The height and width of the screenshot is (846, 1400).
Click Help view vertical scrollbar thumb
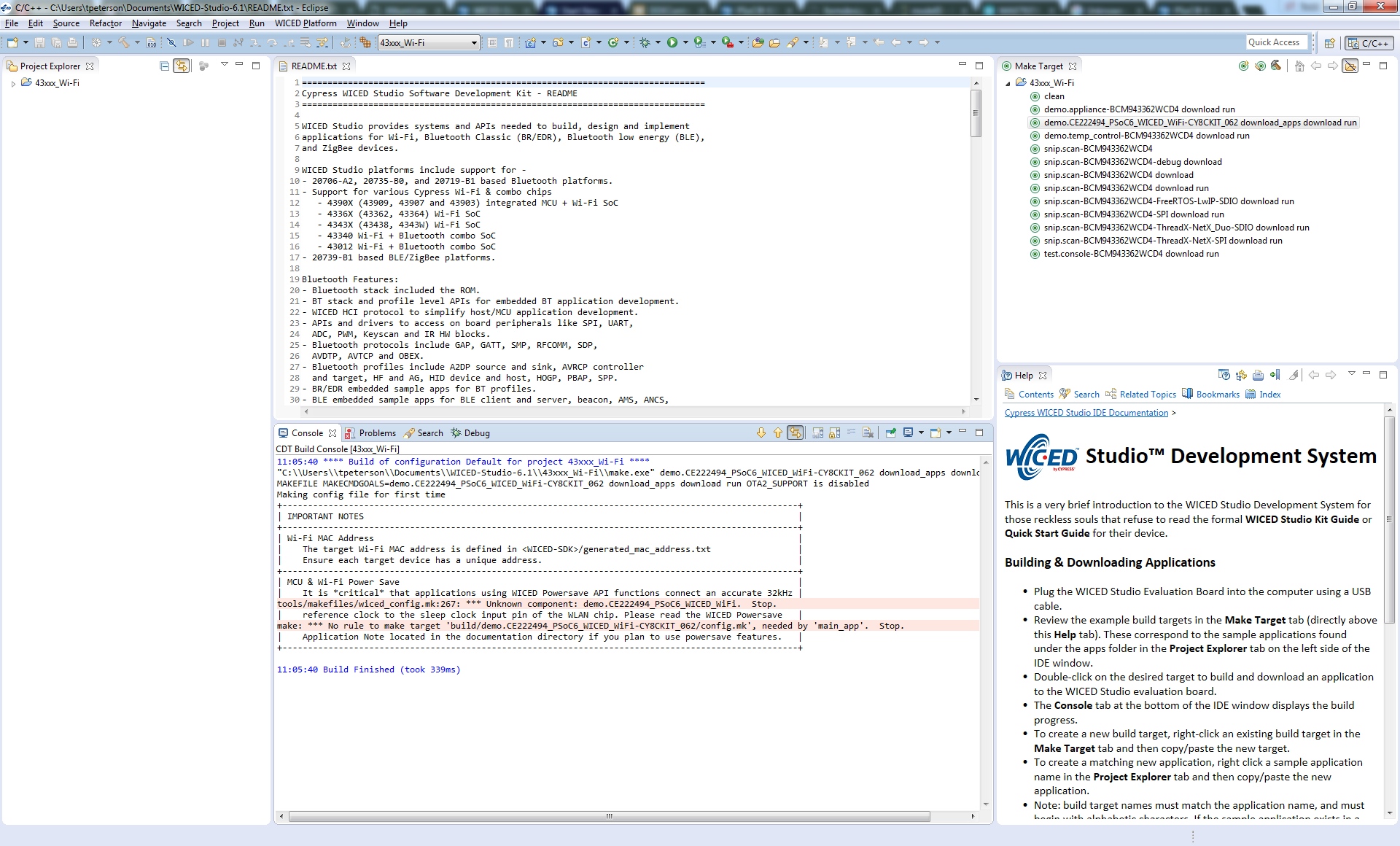tap(1389, 519)
